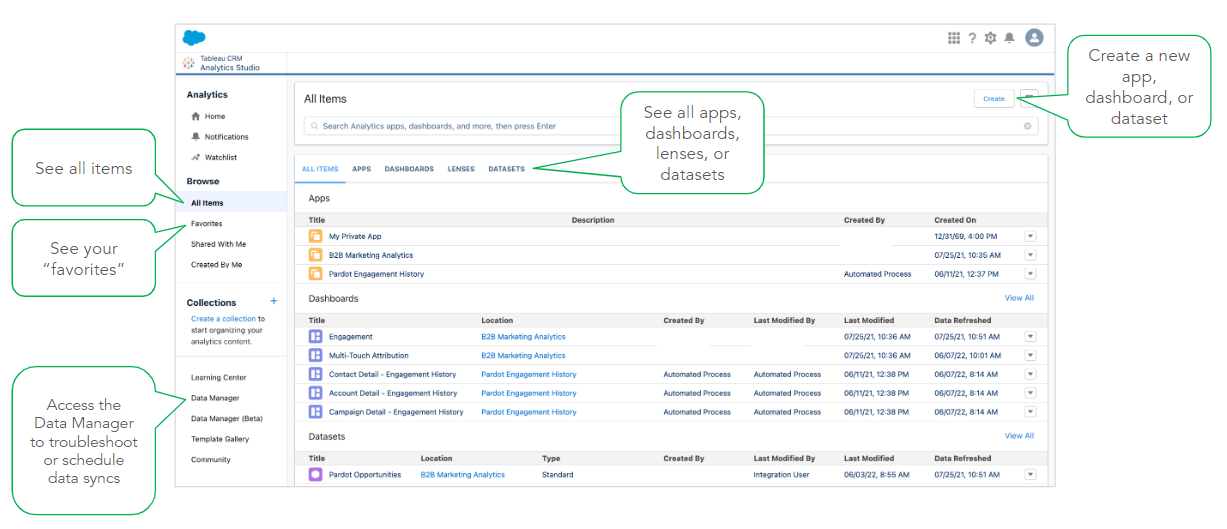Viewport: 1227px width, 529px height.
Task: Click the Contact Detail dashboard icon
Action: click(315, 374)
